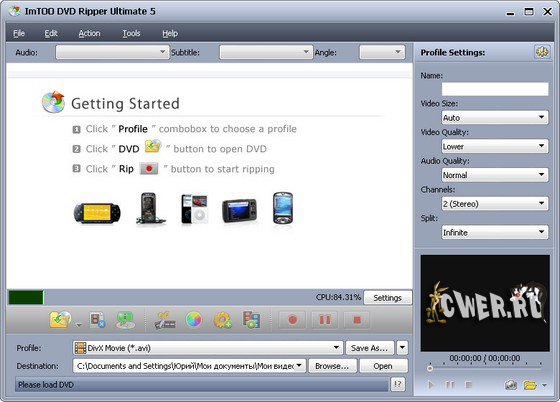
Task: Click the PDA phone device image
Action: point(283,208)
